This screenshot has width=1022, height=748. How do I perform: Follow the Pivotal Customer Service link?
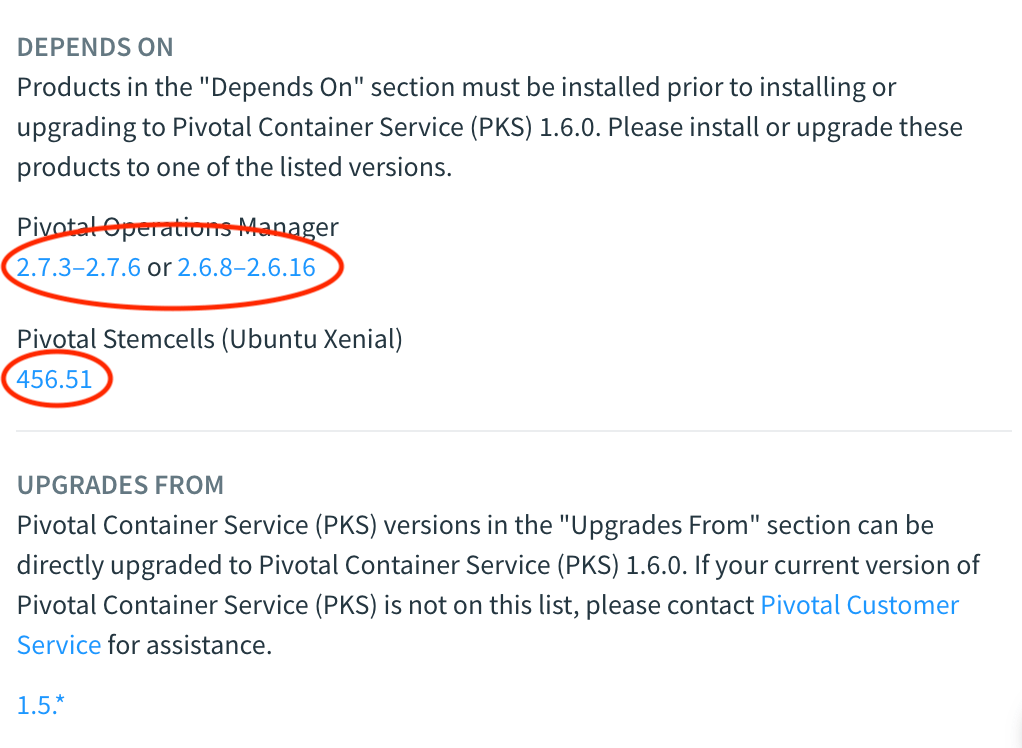pos(860,605)
